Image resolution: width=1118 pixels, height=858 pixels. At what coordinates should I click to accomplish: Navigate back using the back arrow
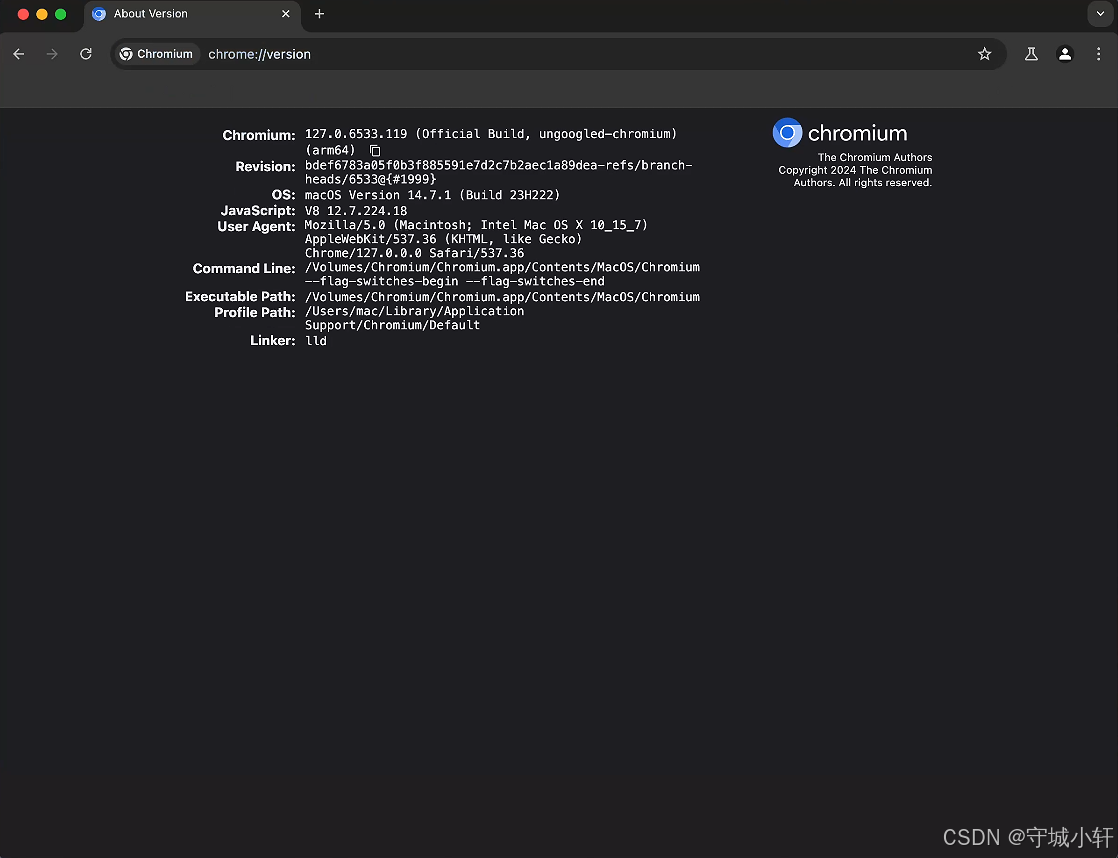[18, 54]
